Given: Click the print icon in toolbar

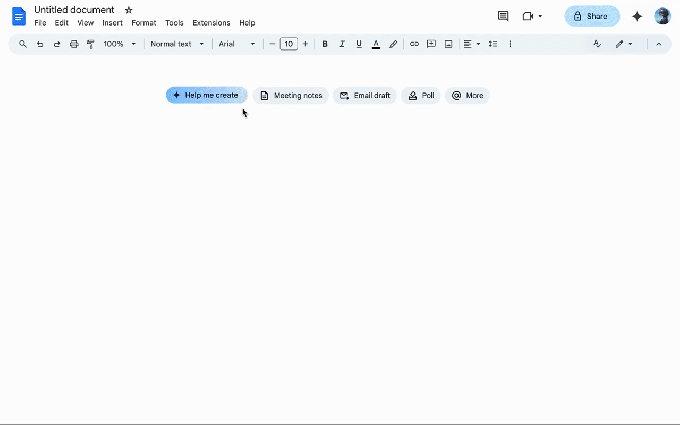Looking at the screenshot, I should [x=74, y=44].
